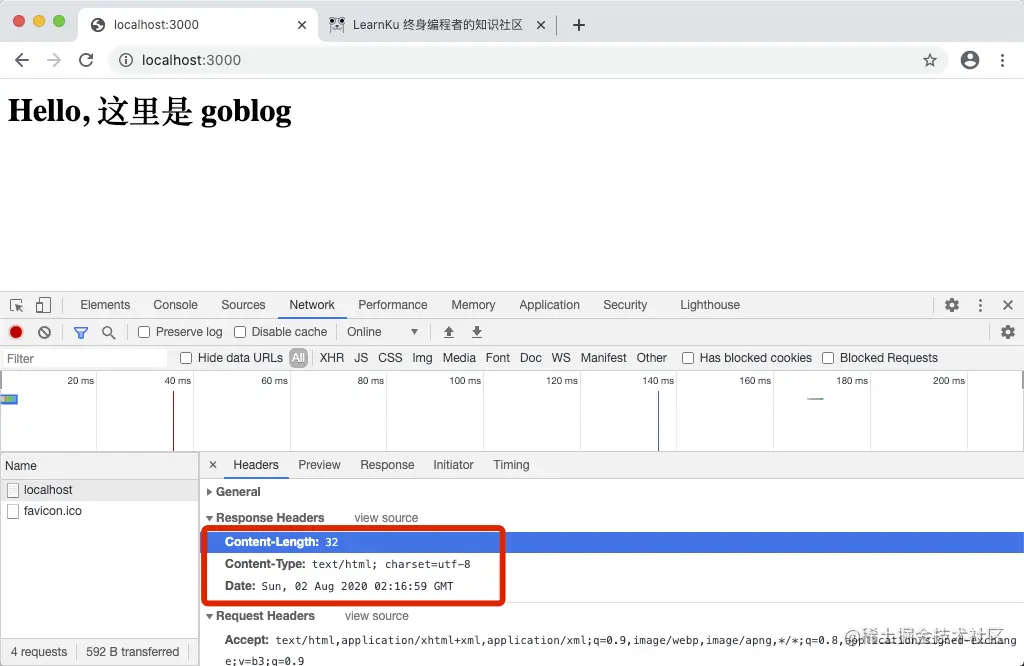Import HAR file with upload icon

(449, 332)
